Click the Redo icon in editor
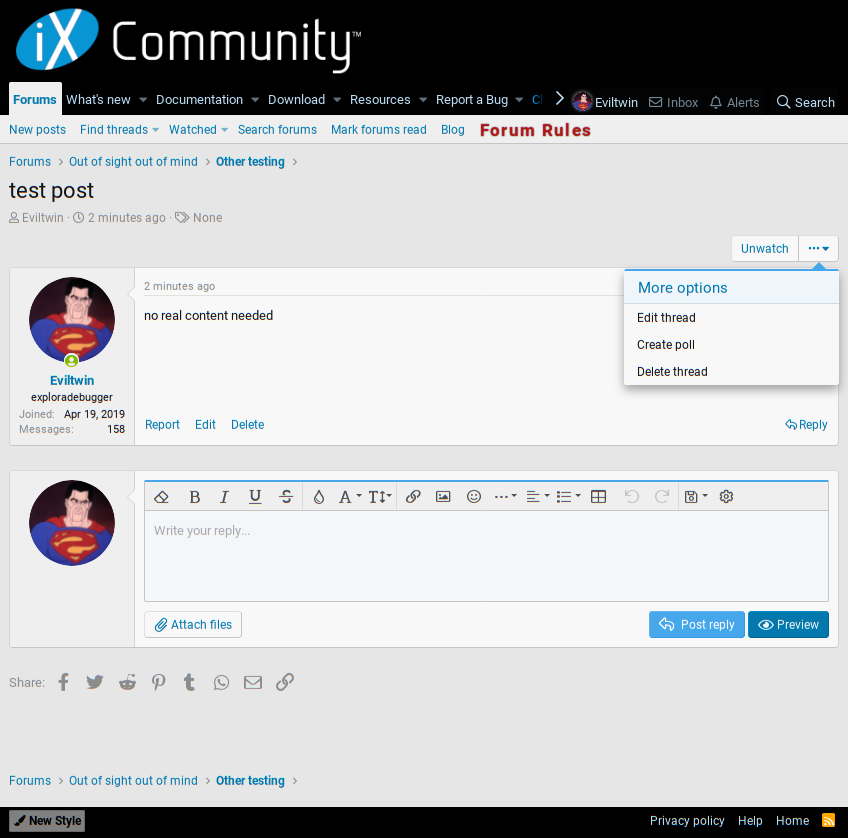Screen dimensions: 848x838 [662, 496]
